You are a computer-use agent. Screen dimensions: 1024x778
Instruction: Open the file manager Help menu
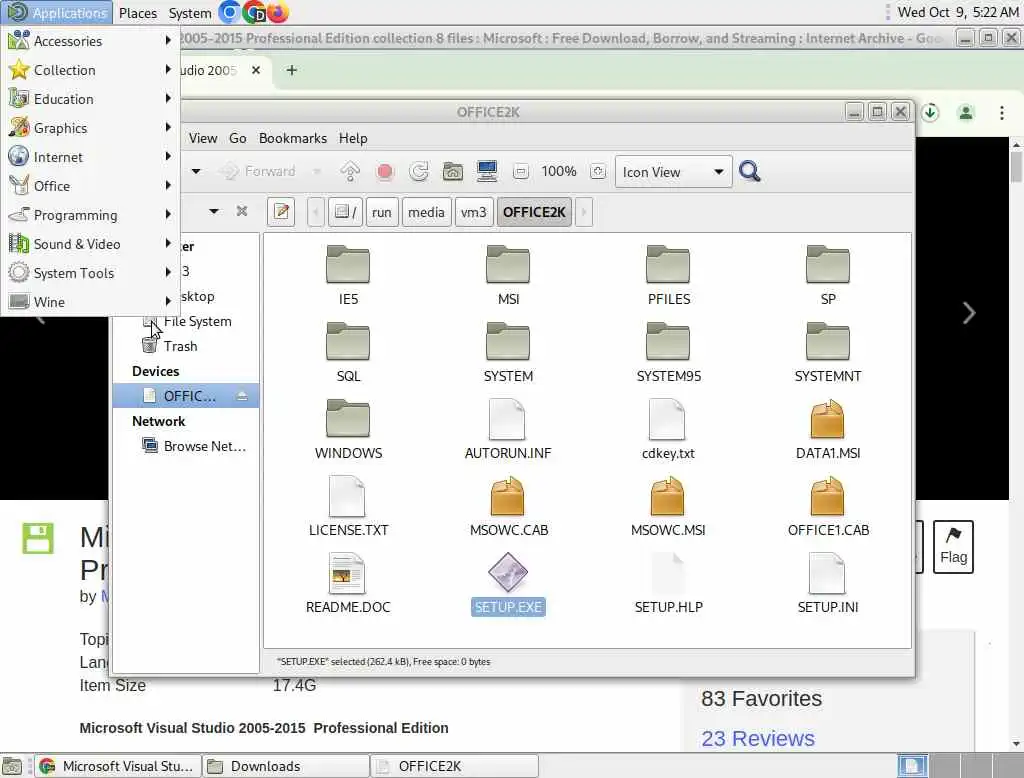tap(353, 138)
